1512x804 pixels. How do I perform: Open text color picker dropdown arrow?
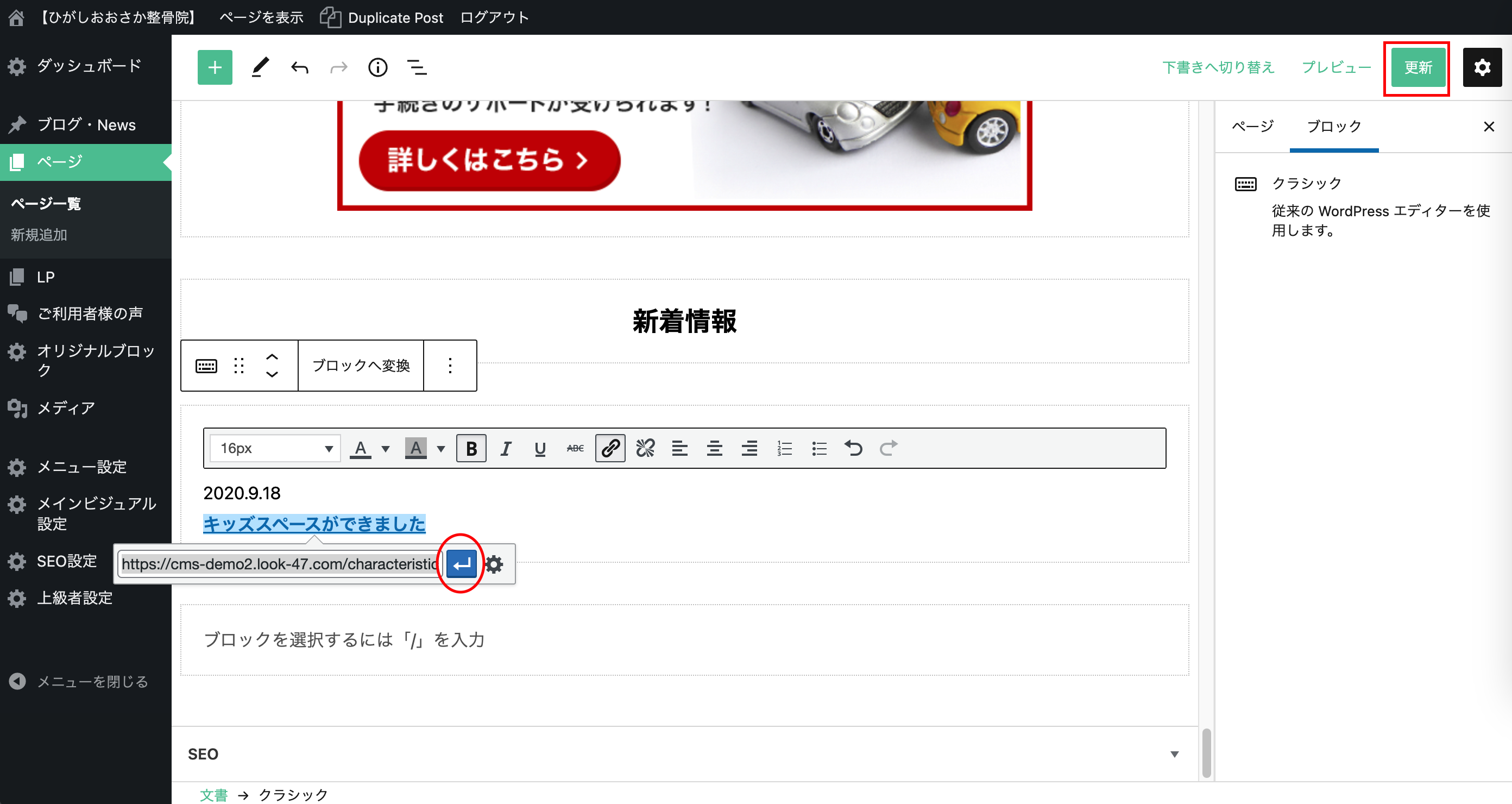[x=386, y=448]
